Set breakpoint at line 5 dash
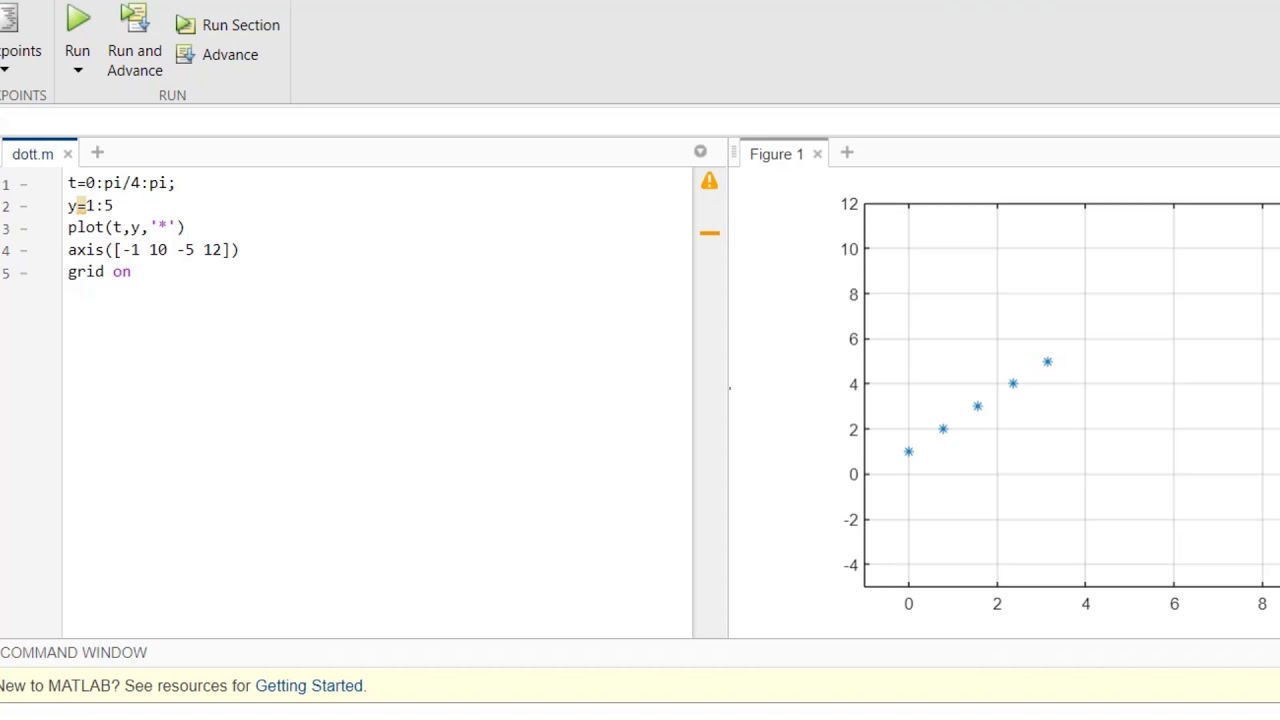 click(23, 273)
